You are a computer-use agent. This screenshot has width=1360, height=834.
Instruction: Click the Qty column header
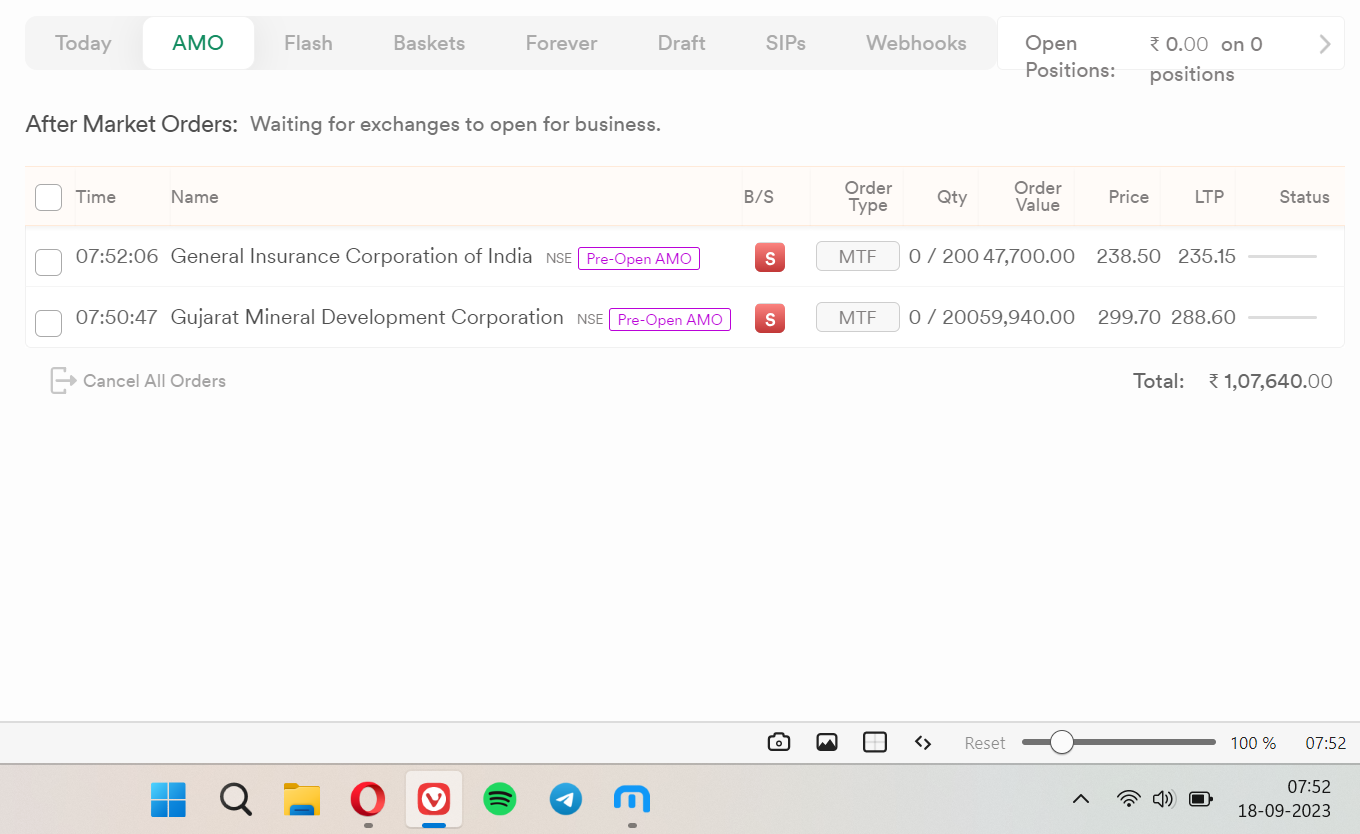coord(952,197)
